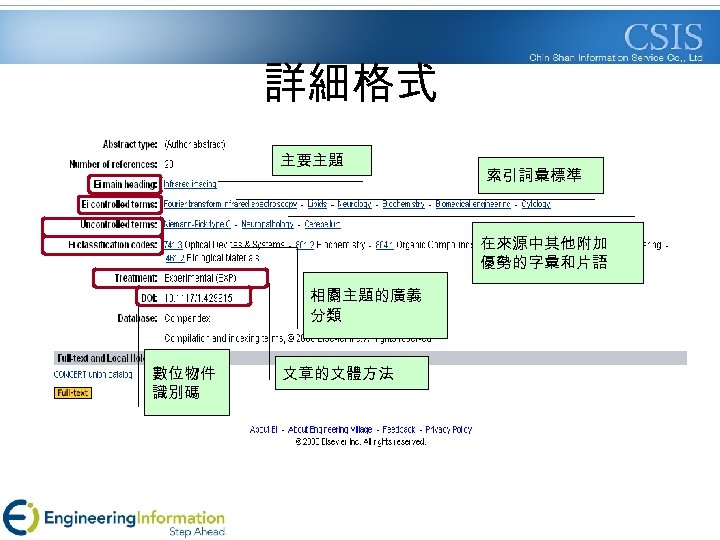The height and width of the screenshot is (540, 720).
Task: Click the Elsevier copyright notice text
Action: click(361, 442)
